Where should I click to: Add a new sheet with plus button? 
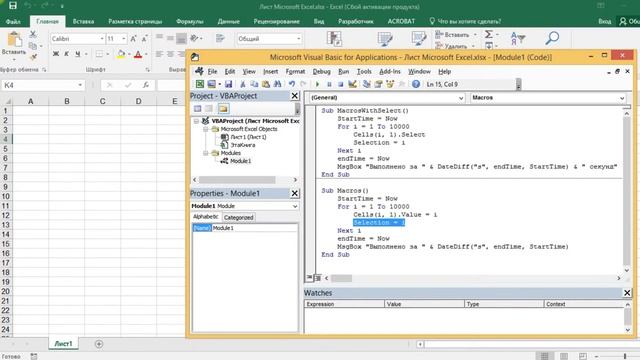99,344
